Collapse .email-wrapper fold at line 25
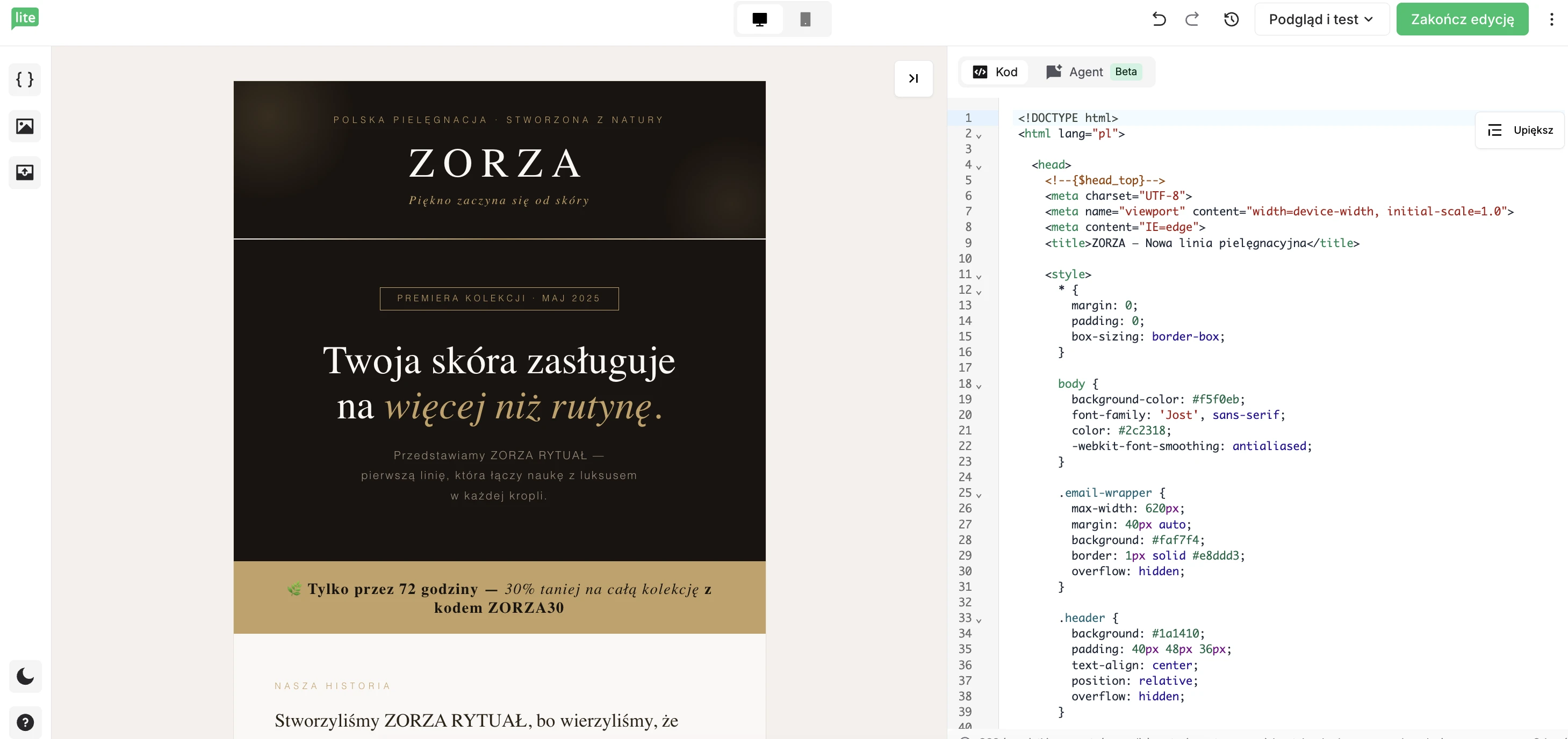The width and height of the screenshot is (1568, 739). pyautogui.click(x=979, y=495)
